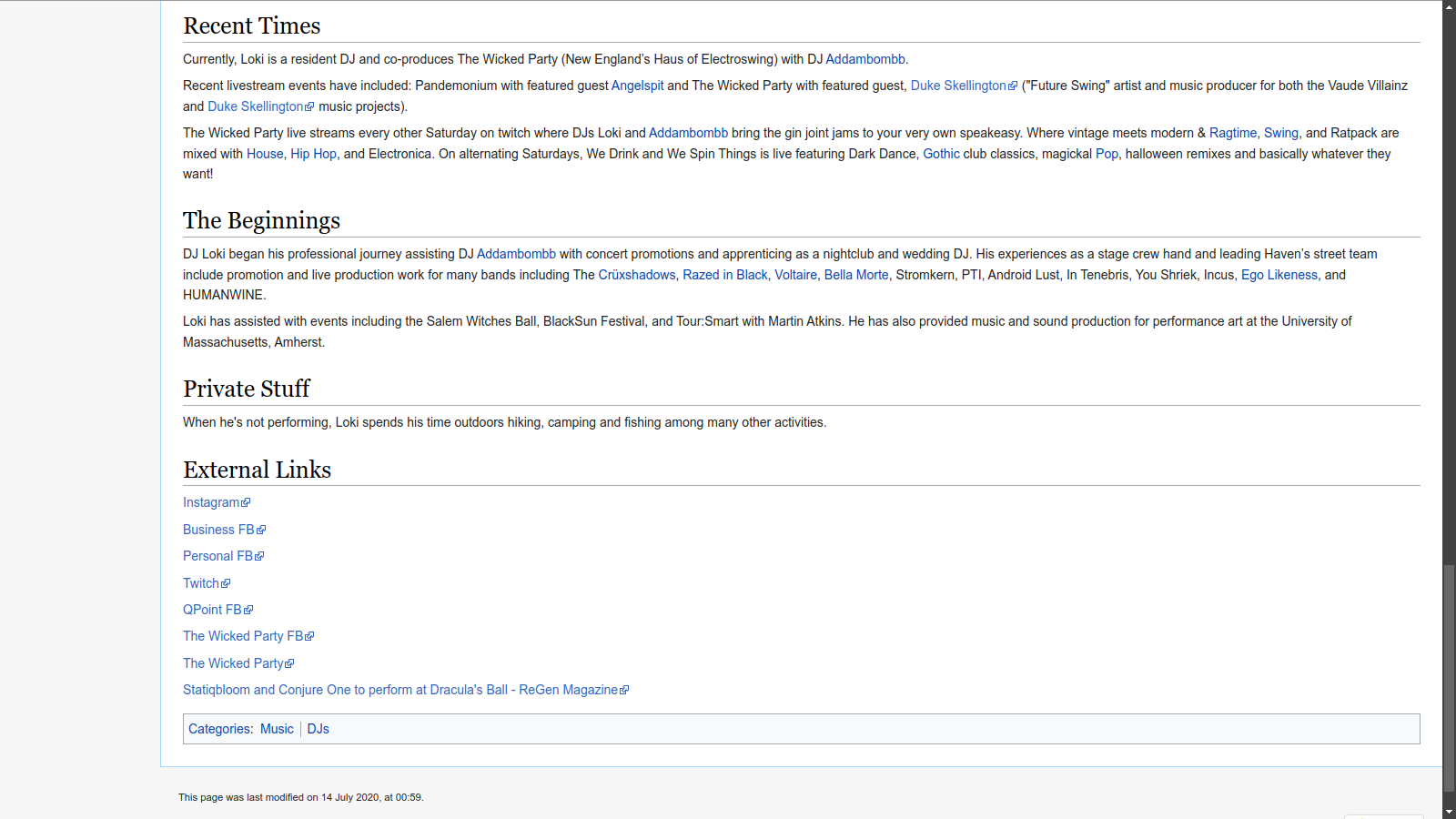Click the external-link icon next to Instagram
This screenshot has width=1456, height=819.
246,503
